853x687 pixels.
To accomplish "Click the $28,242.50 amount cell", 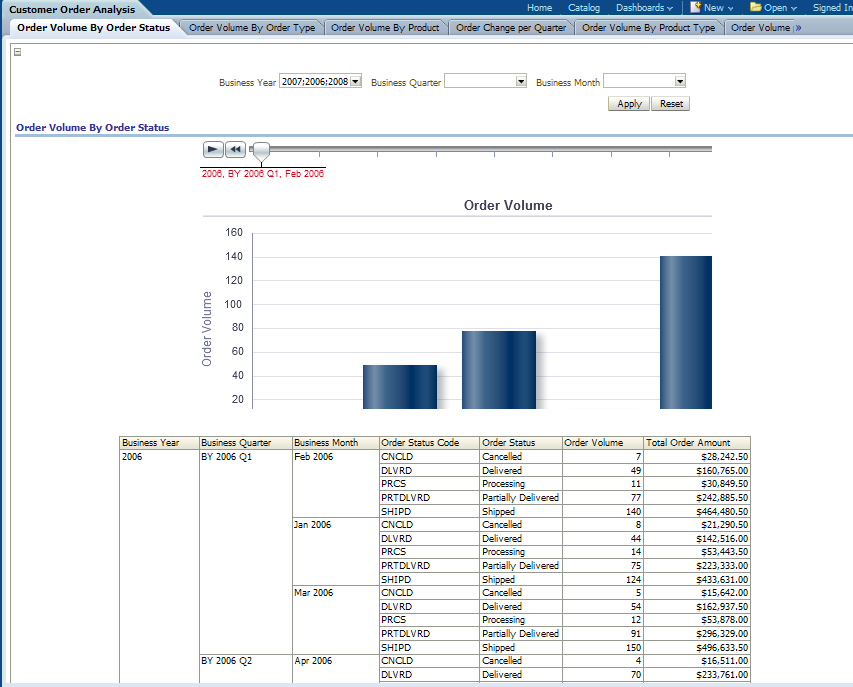I will pyautogui.click(x=697, y=457).
